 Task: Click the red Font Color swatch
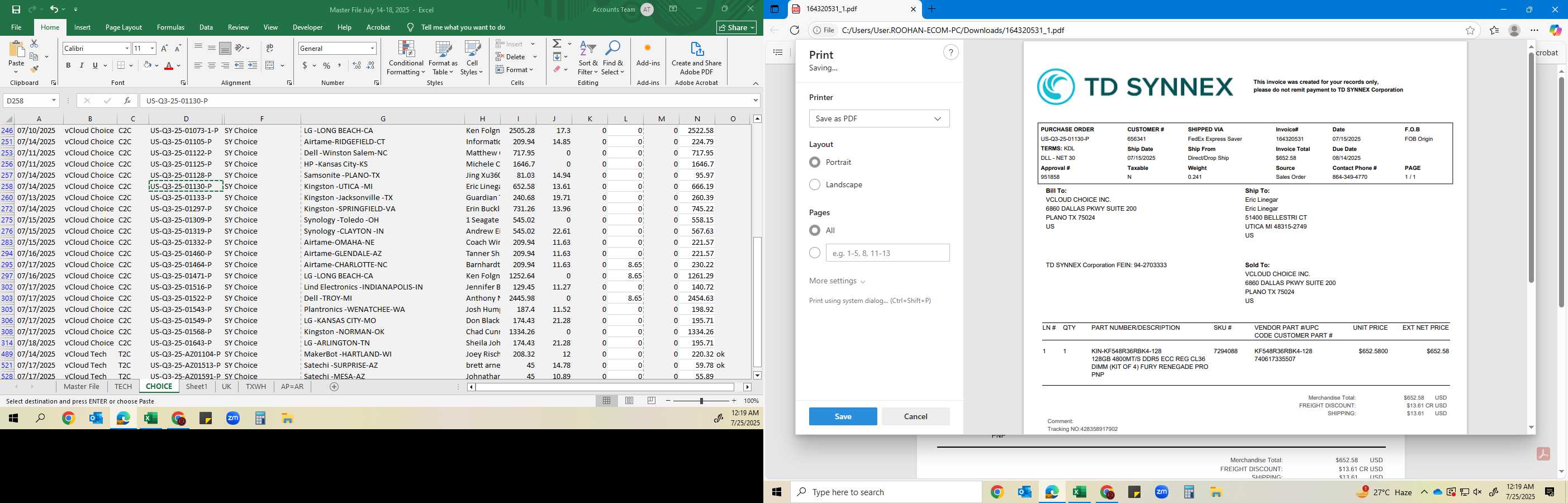[169, 65]
